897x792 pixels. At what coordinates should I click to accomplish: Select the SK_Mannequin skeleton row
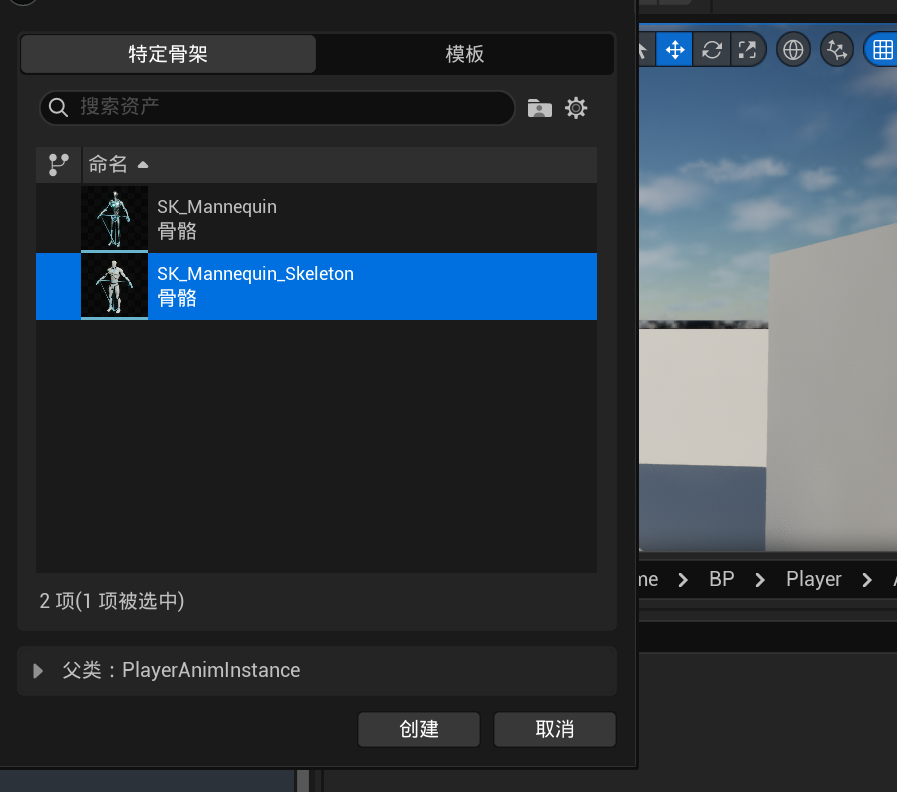pyautogui.click(x=316, y=219)
